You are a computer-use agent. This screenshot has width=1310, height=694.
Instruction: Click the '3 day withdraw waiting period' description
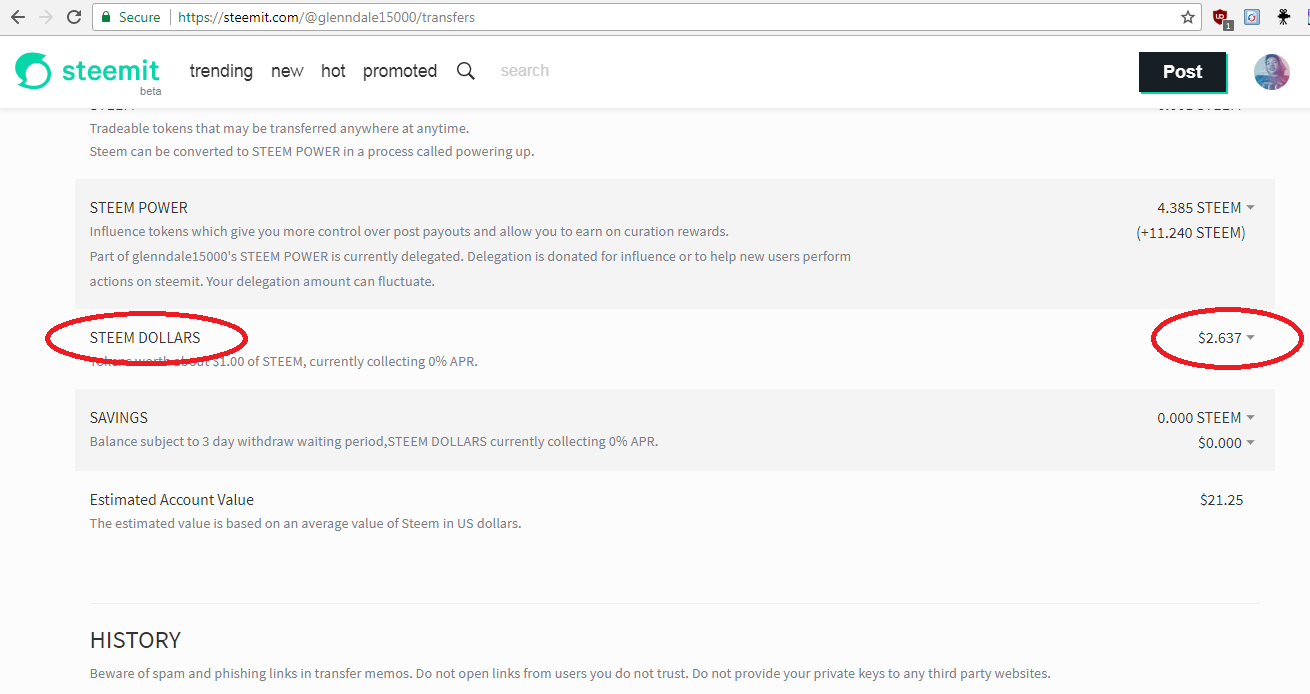coord(374,442)
